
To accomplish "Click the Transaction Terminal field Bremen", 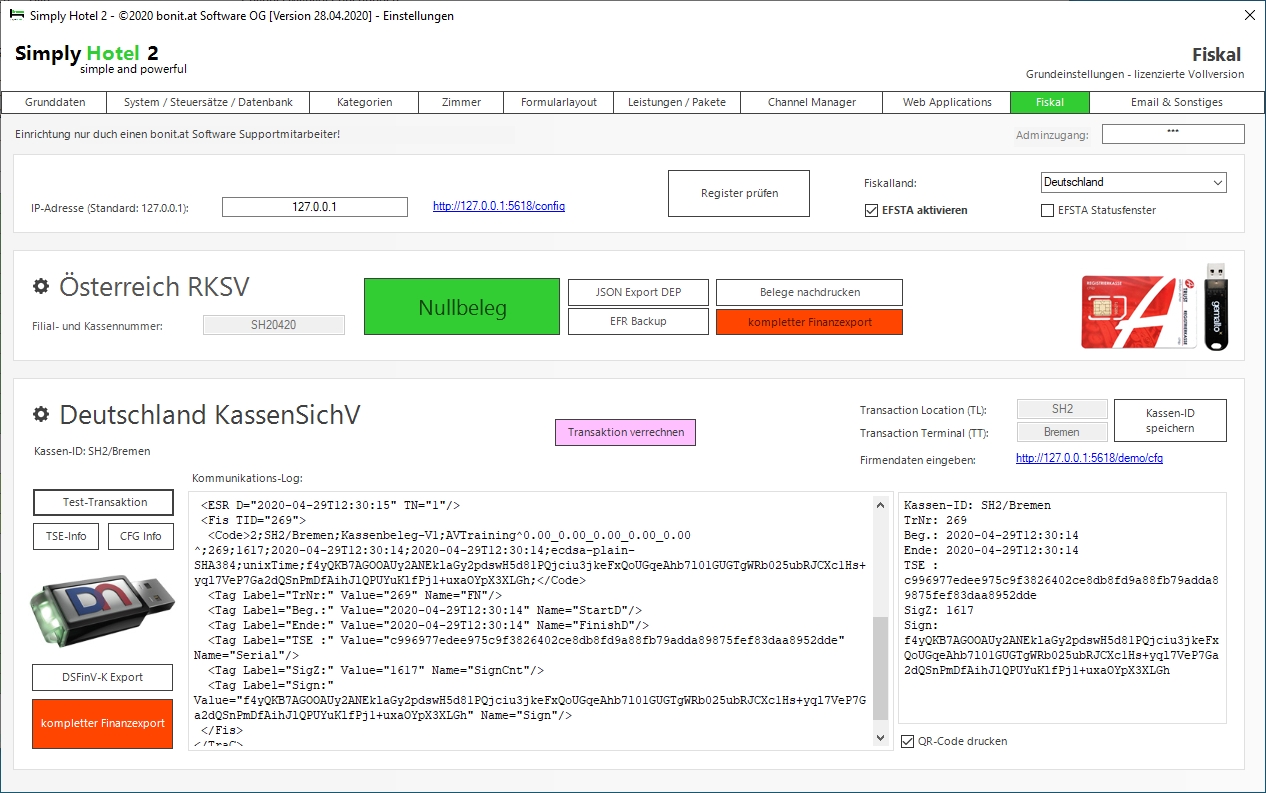I will tap(1062, 432).
